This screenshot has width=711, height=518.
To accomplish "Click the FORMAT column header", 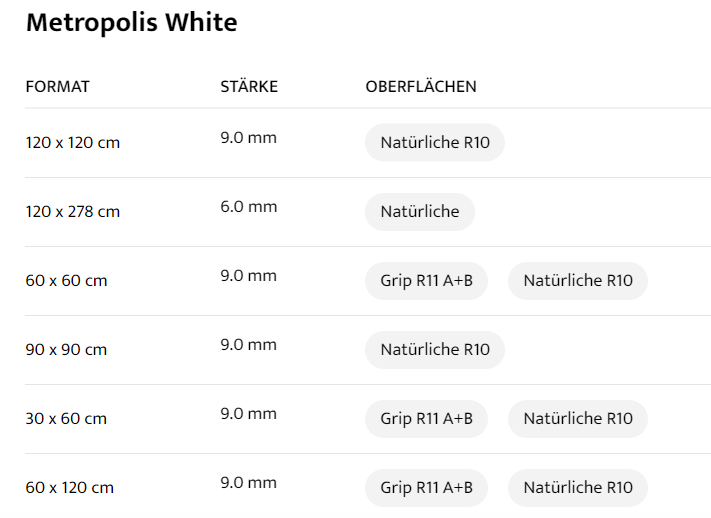I will point(57,87).
